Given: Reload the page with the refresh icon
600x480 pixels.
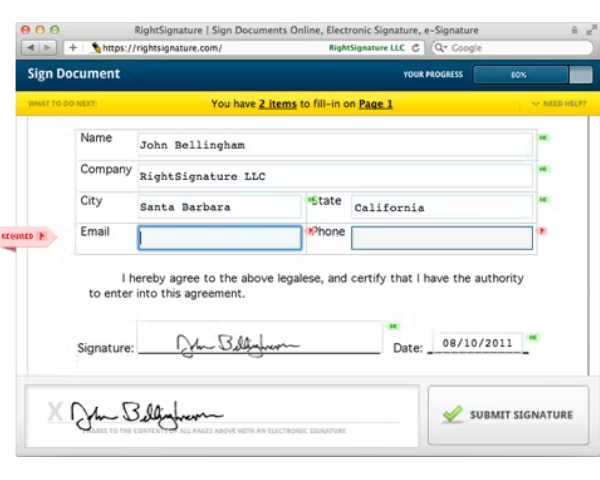Looking at the screenshot, I should point(416,48).
